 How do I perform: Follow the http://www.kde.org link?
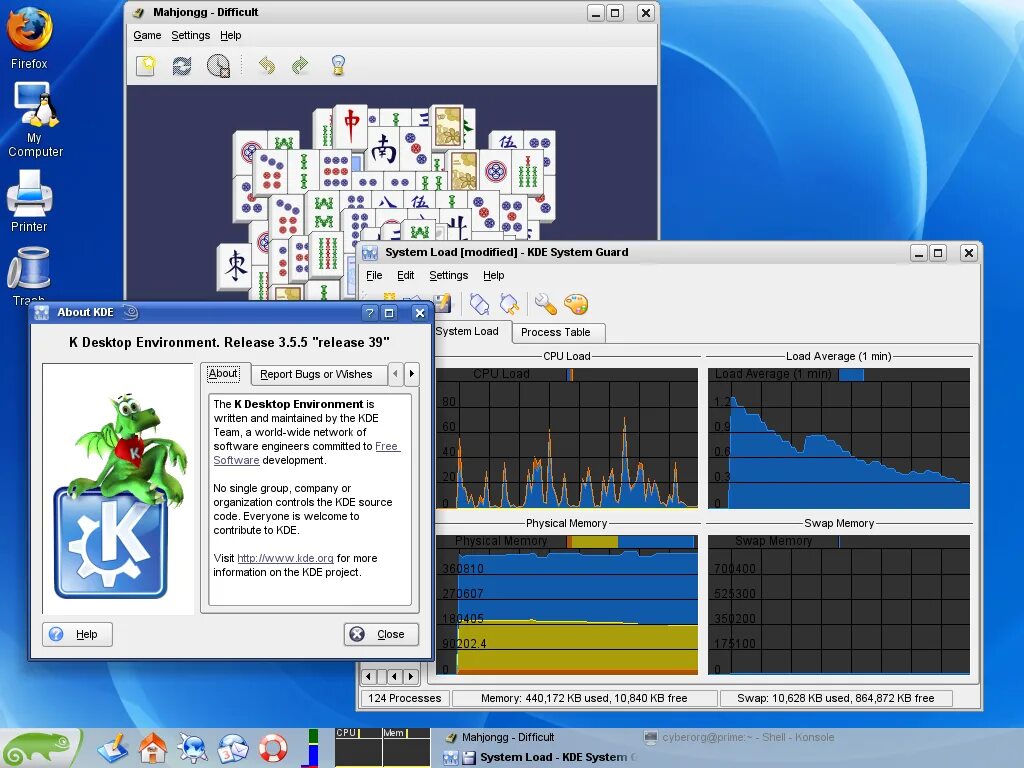pyautogui.click(x=285, y=558)
